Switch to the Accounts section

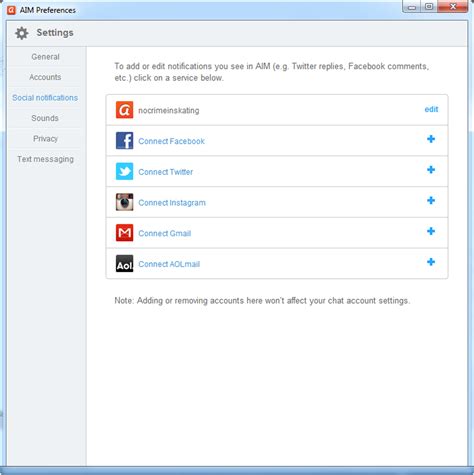point(45,77)
